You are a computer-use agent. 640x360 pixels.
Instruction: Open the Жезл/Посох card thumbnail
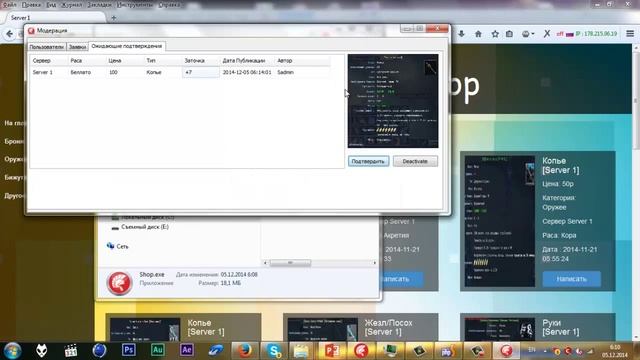[322, 329]
